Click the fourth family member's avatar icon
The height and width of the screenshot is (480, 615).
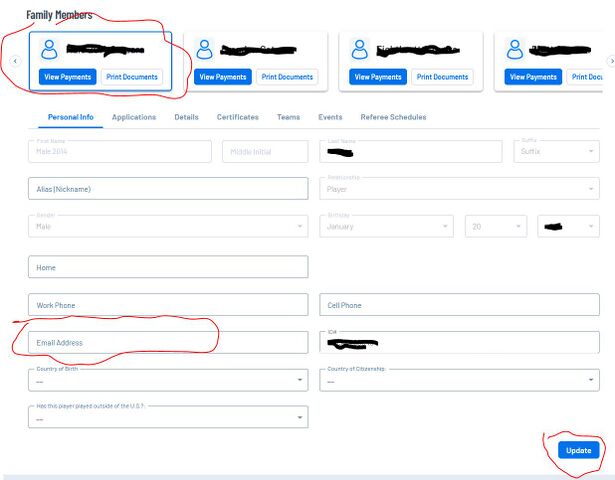click(x=515, y=49)
